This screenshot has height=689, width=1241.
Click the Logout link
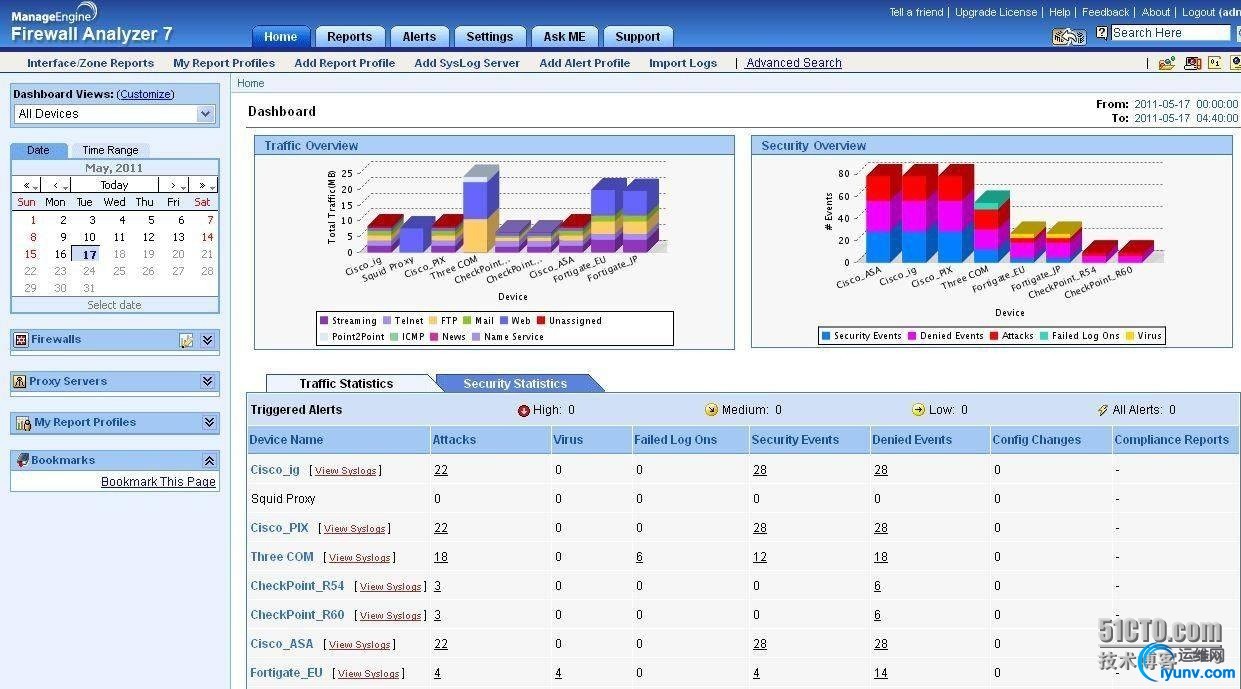coord(1198,12)
